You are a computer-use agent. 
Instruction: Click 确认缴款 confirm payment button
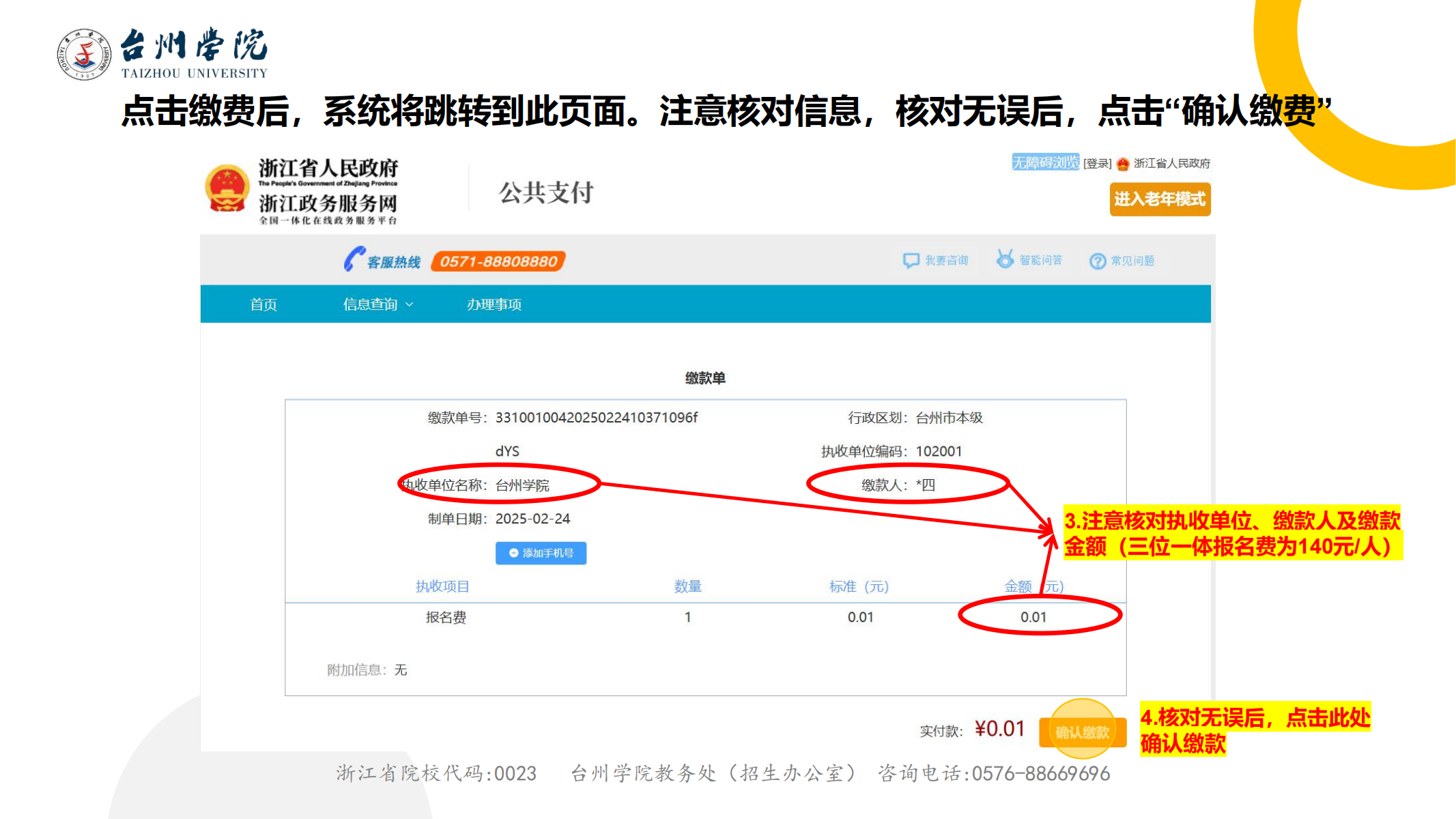(x=1082, y=732)
